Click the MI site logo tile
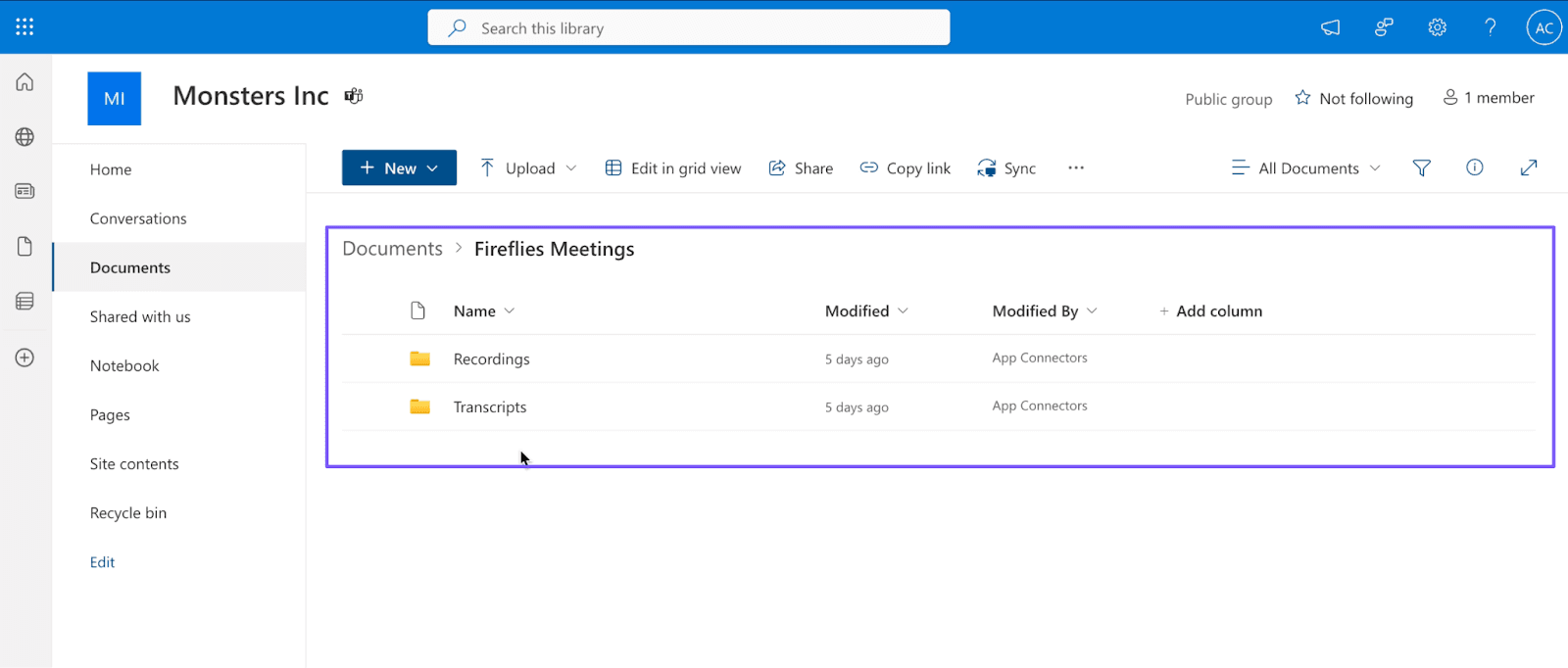Screen dimensions: 1568x668 114,98
